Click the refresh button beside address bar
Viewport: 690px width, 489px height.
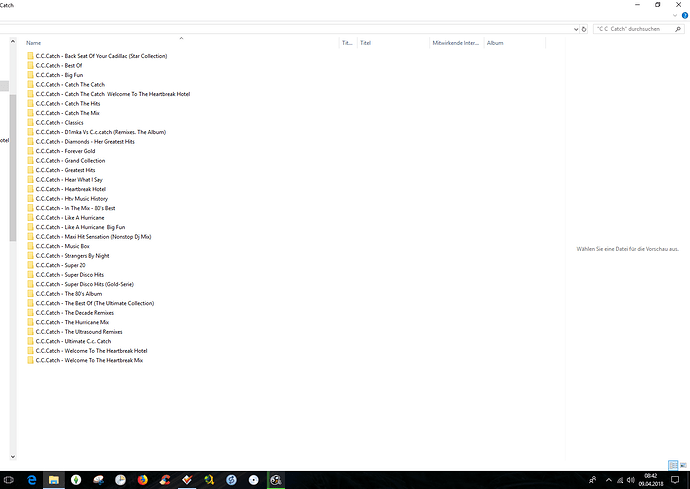click(584, 29)
